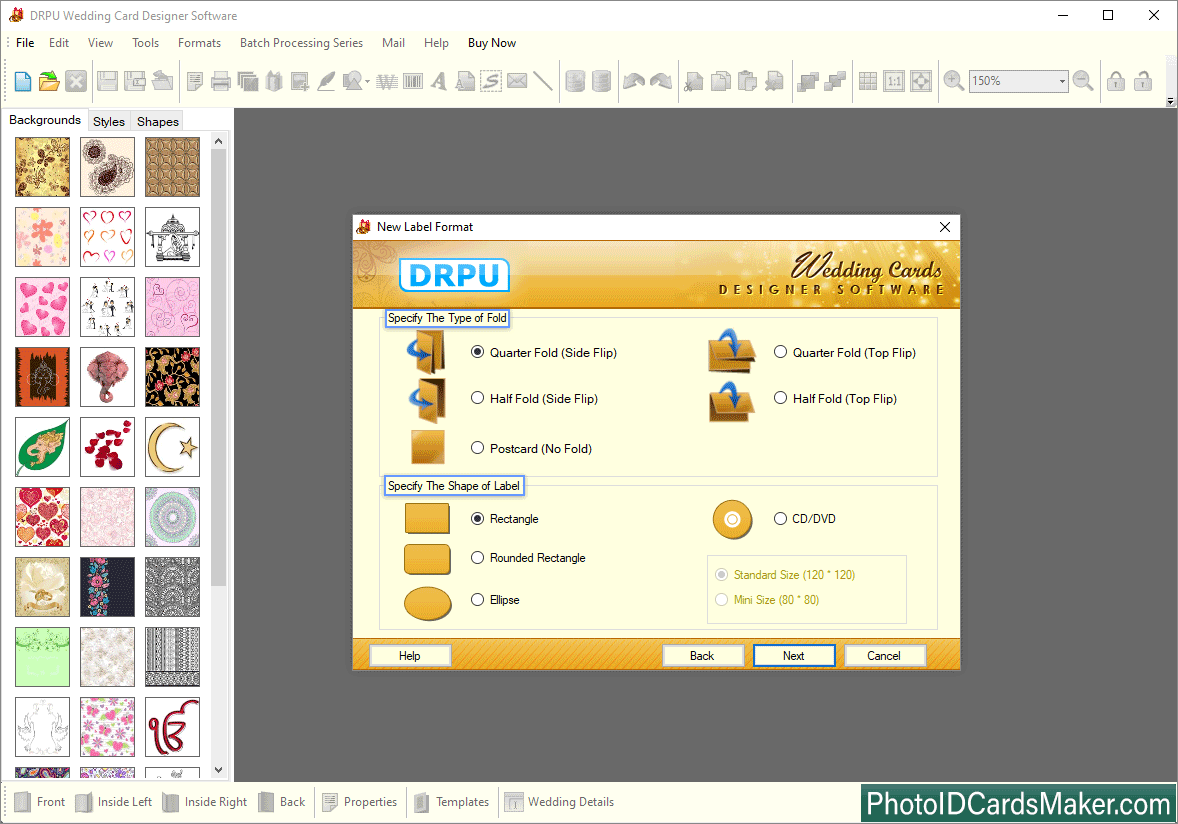This screenshot has height=824, width=1178.
Task: Click the Bring to Front icon
Action: (x=808, y=81)
